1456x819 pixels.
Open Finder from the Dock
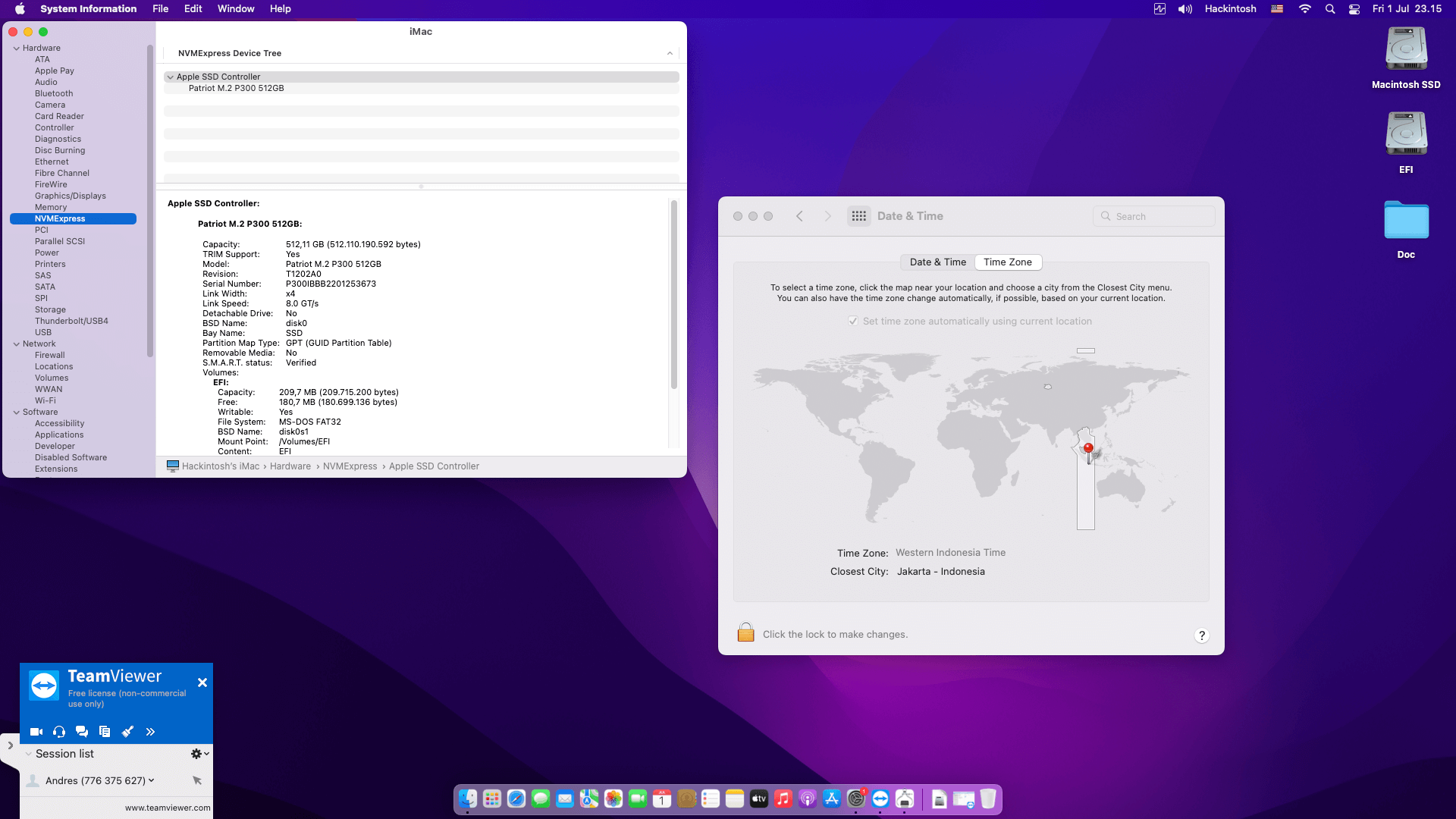click(468, 799)
